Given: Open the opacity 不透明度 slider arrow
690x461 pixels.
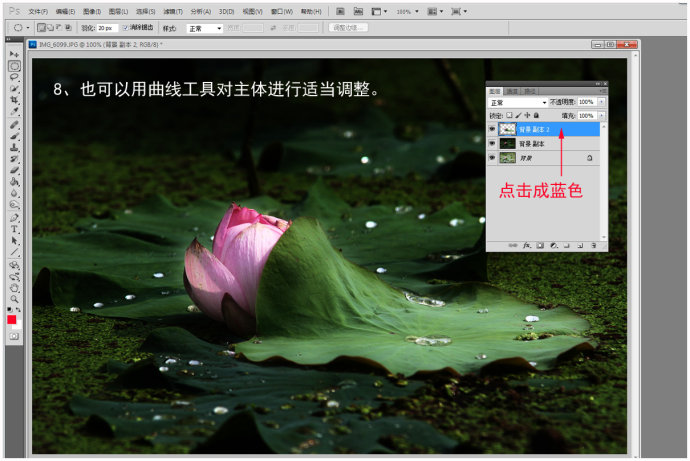Looking at the screenshot, I should tap(602, 102).
